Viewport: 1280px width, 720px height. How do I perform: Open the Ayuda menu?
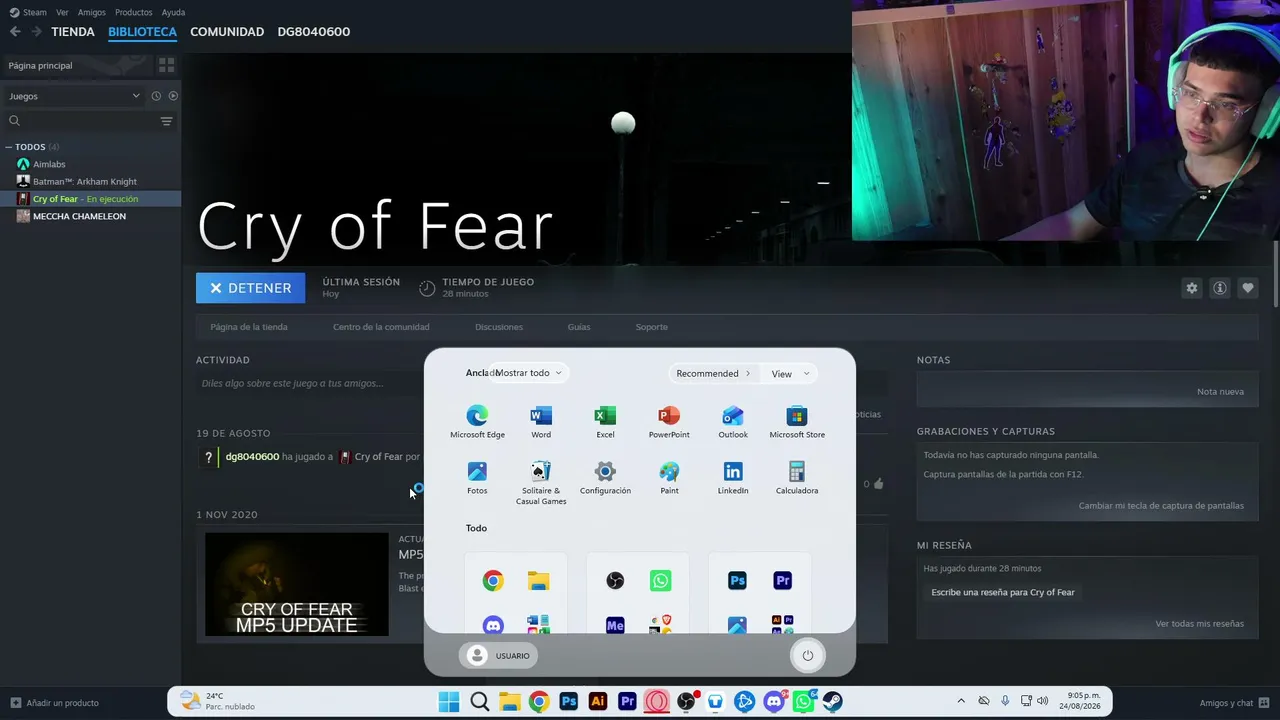pos(173,12)
